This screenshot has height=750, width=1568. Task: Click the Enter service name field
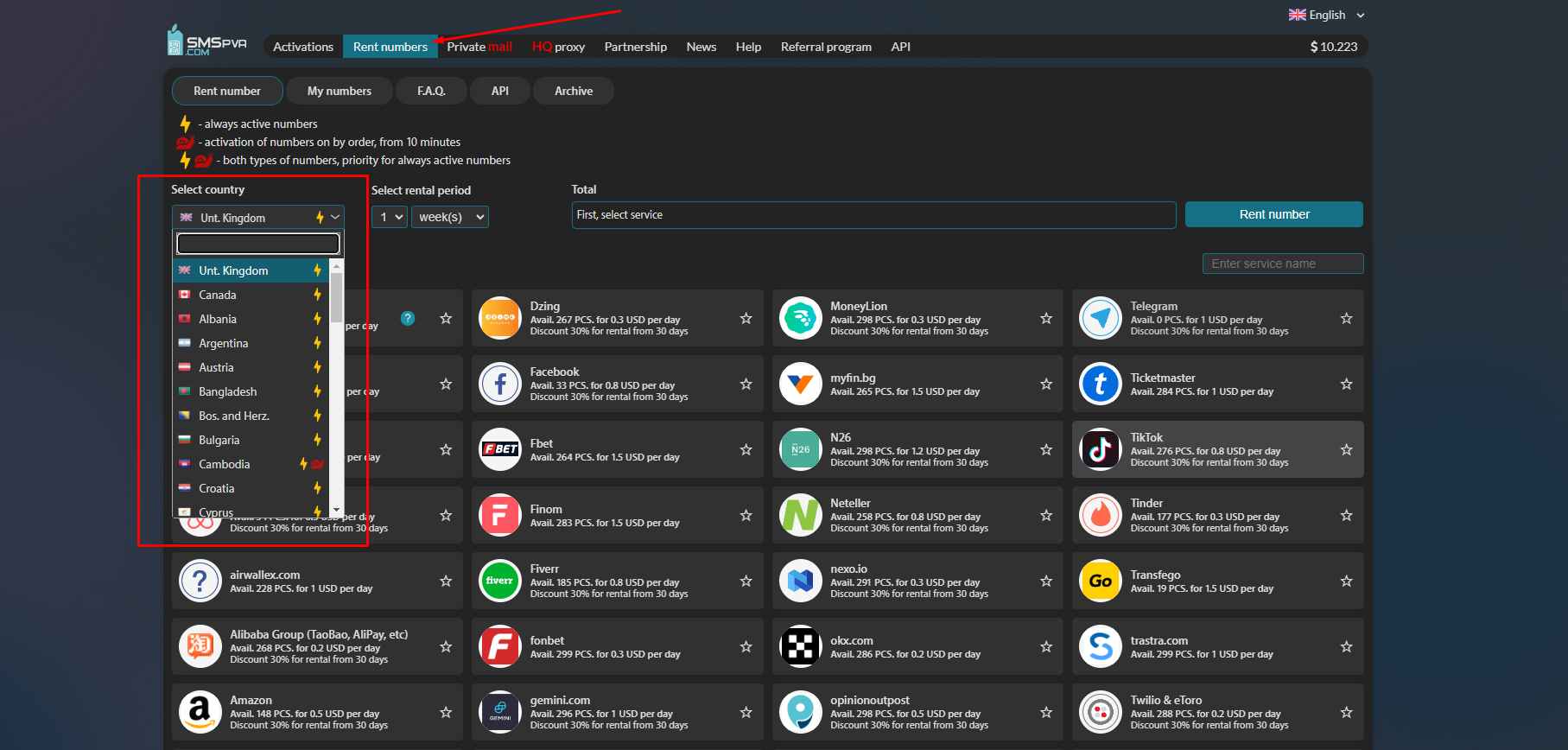[x=1283, y=264]
